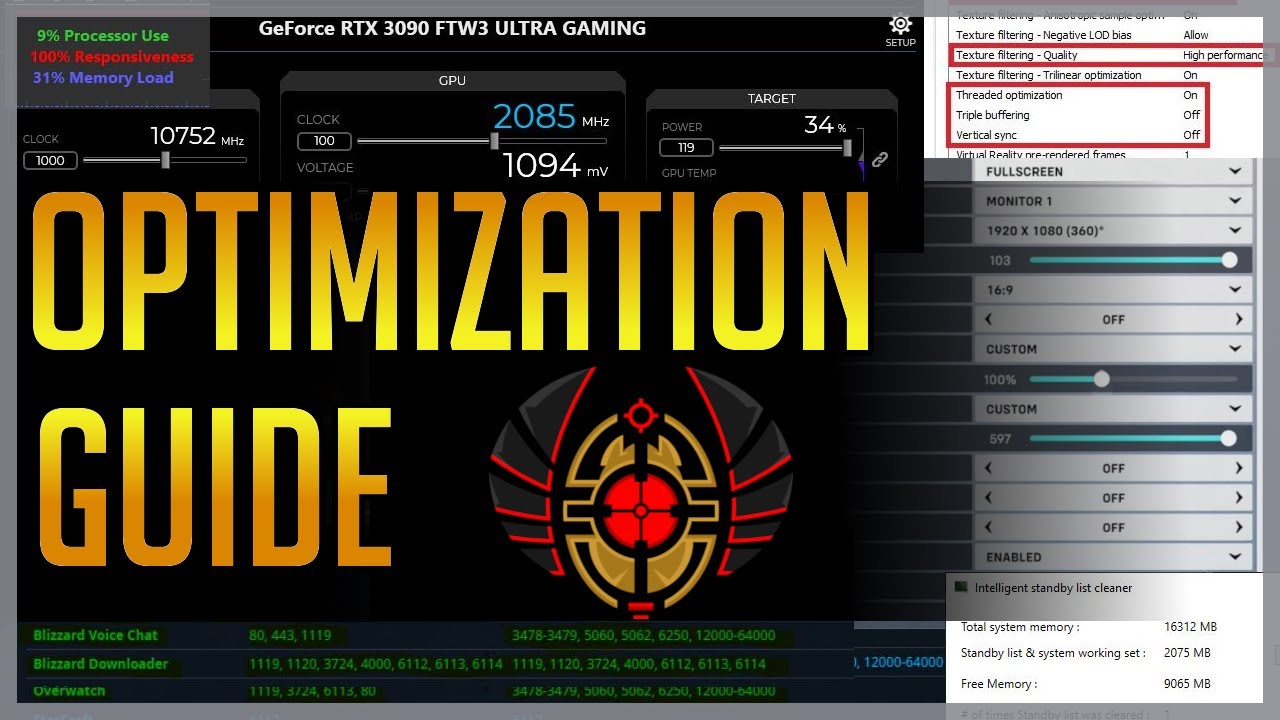Click the '80, 443, 1119' port cell
This screenshot has height=720, width=1280.
click(x=290, y=635)
